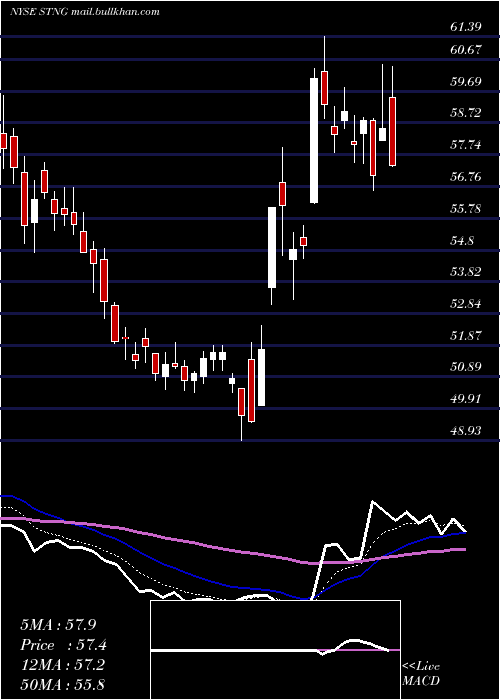500x700 pixels.
Task: Click the last red candlestick on the right
Action: point(392,132)
